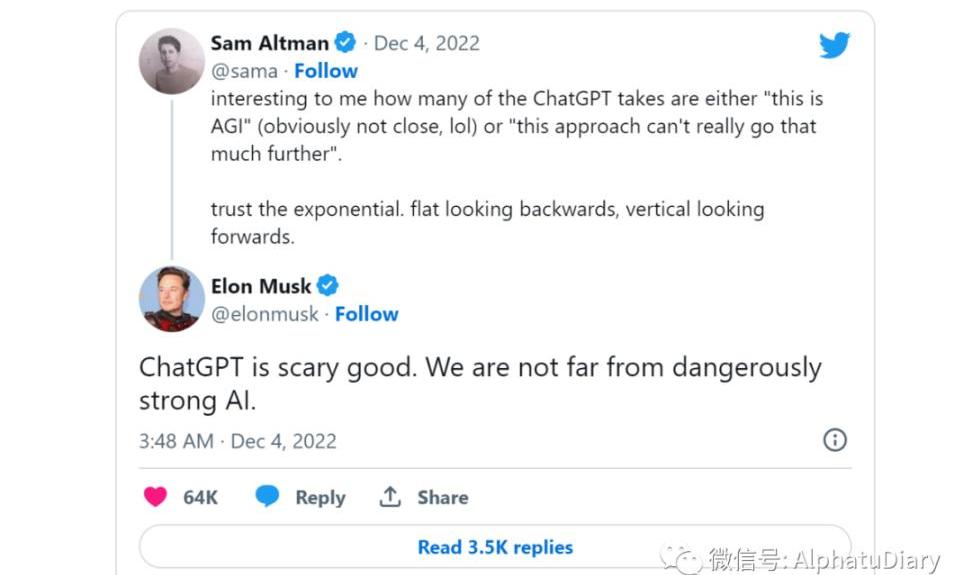The width and height of the screenshot is (972, 575).
Task: Click the Twitter bird logo icon
Action: click(834, 45)
